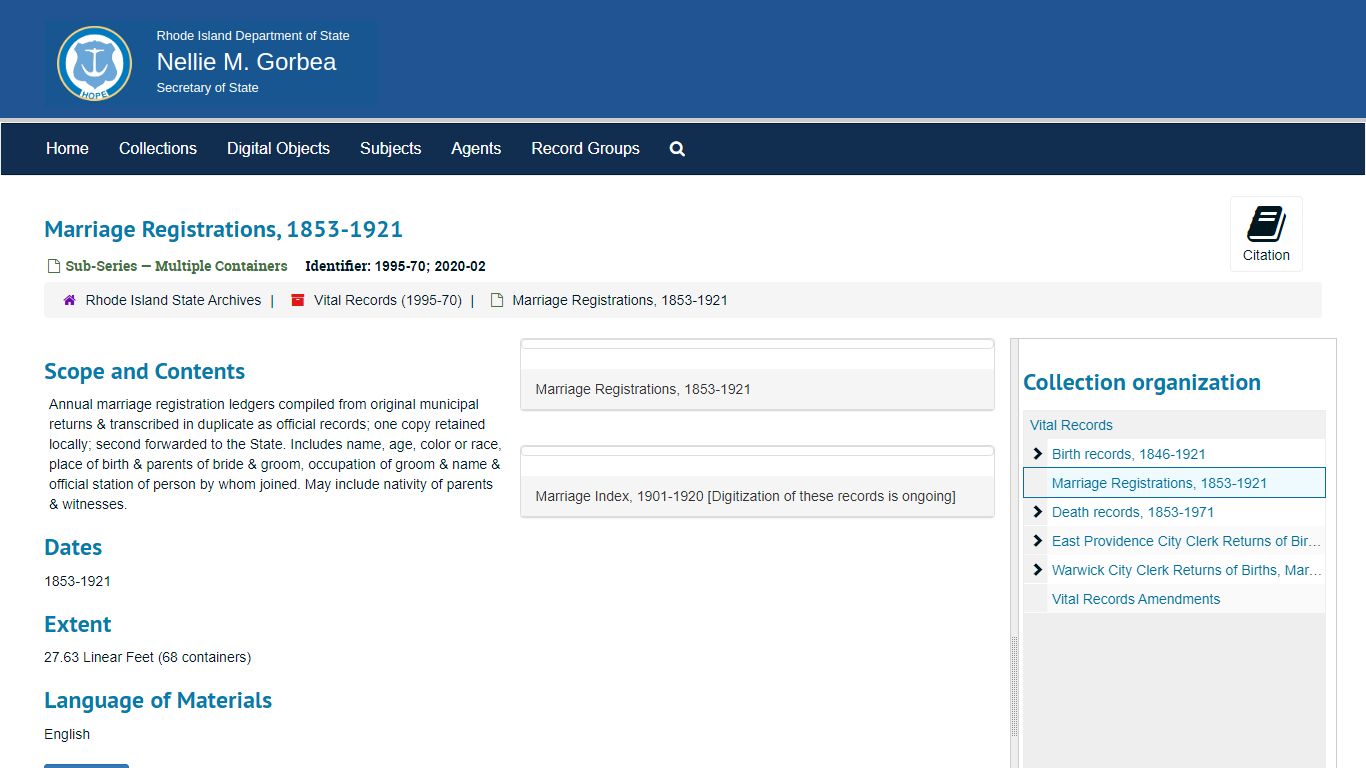
Task: Open the Collections menu item
Action: coord(158,149)
